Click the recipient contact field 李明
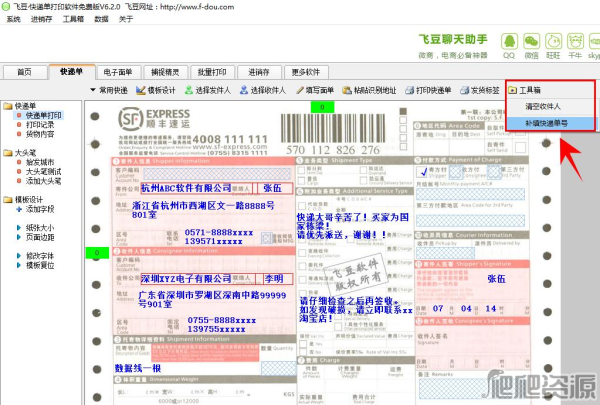The width and height of the screenshot is (600, 405). pyautogui.click(x=274, y=279)
